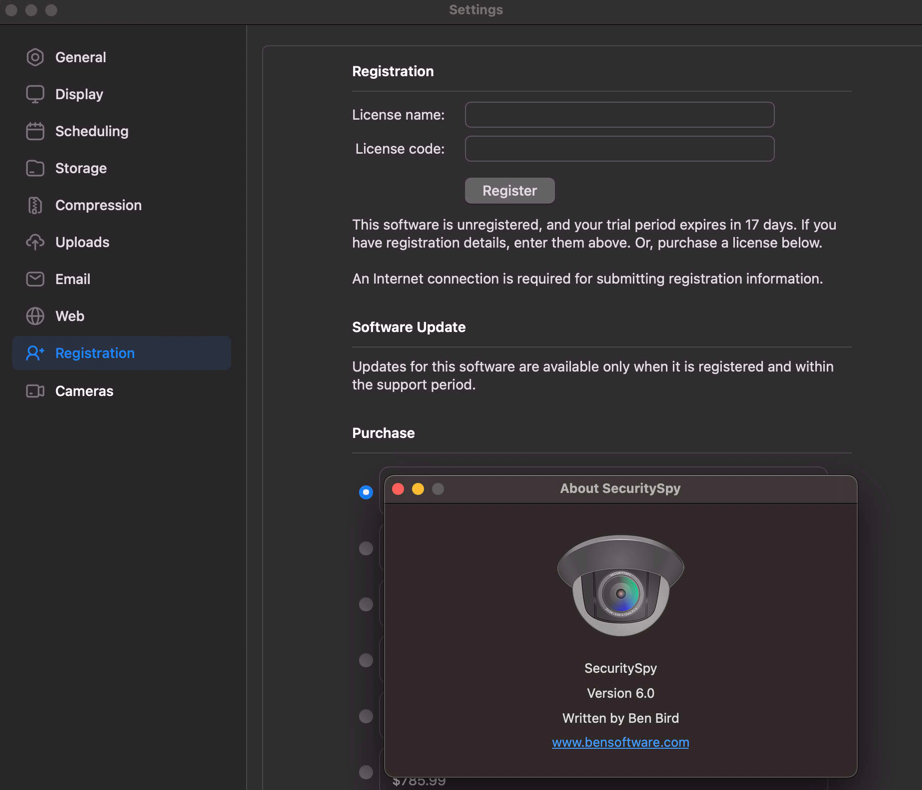This screenshot has width=922, height=790.
Task: Click the Storage folder icon
Action: click(x=35, y=168)
